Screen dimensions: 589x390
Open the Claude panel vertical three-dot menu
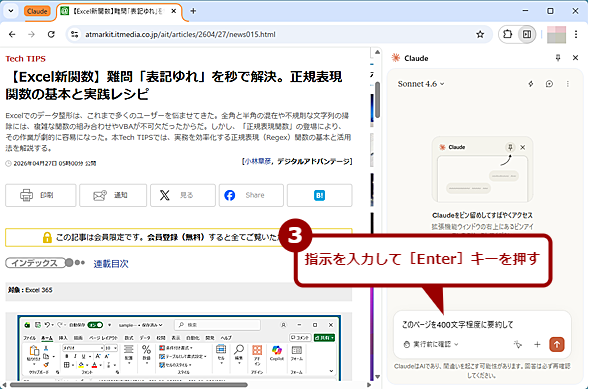pyautogui.click(x=568, y=84)
